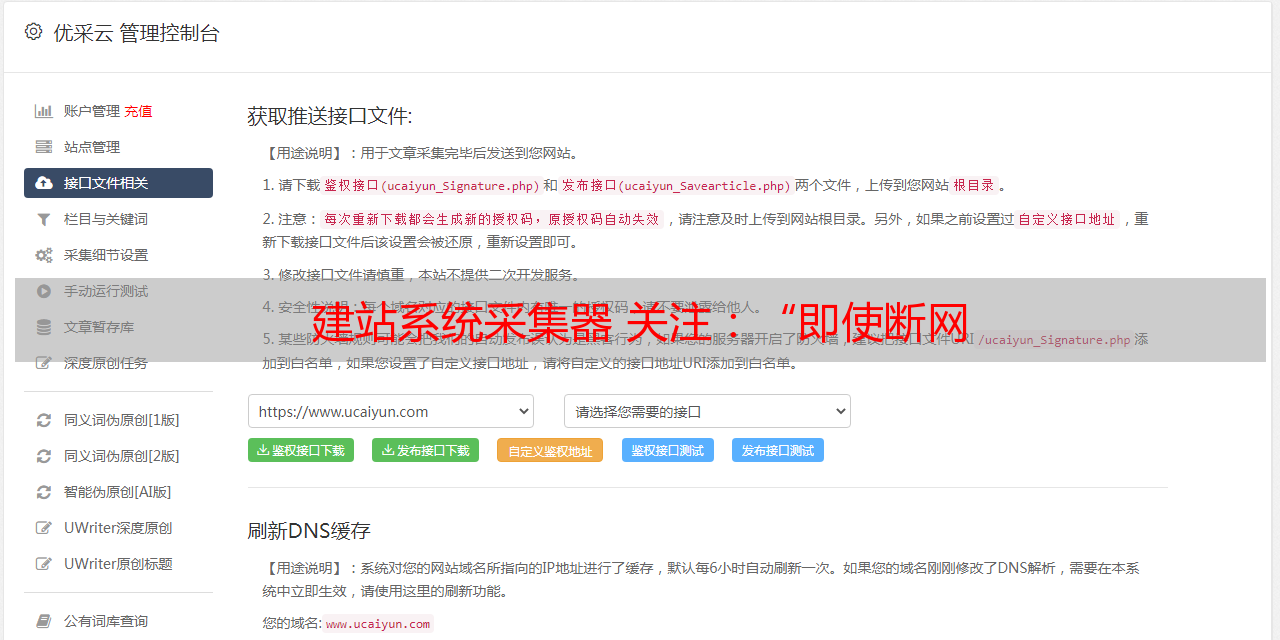1280x640 pixels.
Task: Click the blue 鉴权接口测试 button
Action: [x=668, y=450]
